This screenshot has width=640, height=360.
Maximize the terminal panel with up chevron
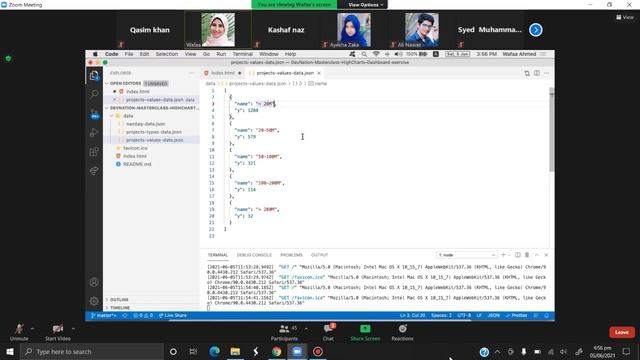point(537,255)
